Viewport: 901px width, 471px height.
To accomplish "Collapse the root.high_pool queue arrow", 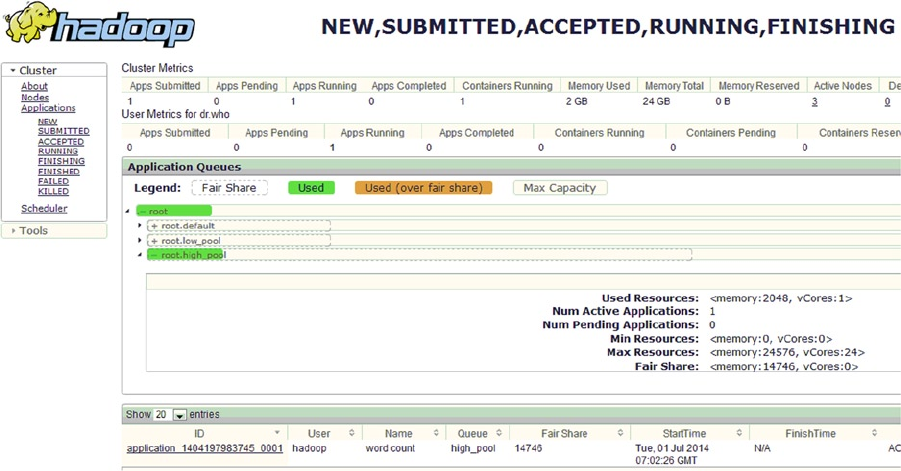I will [x=140, y=254].
